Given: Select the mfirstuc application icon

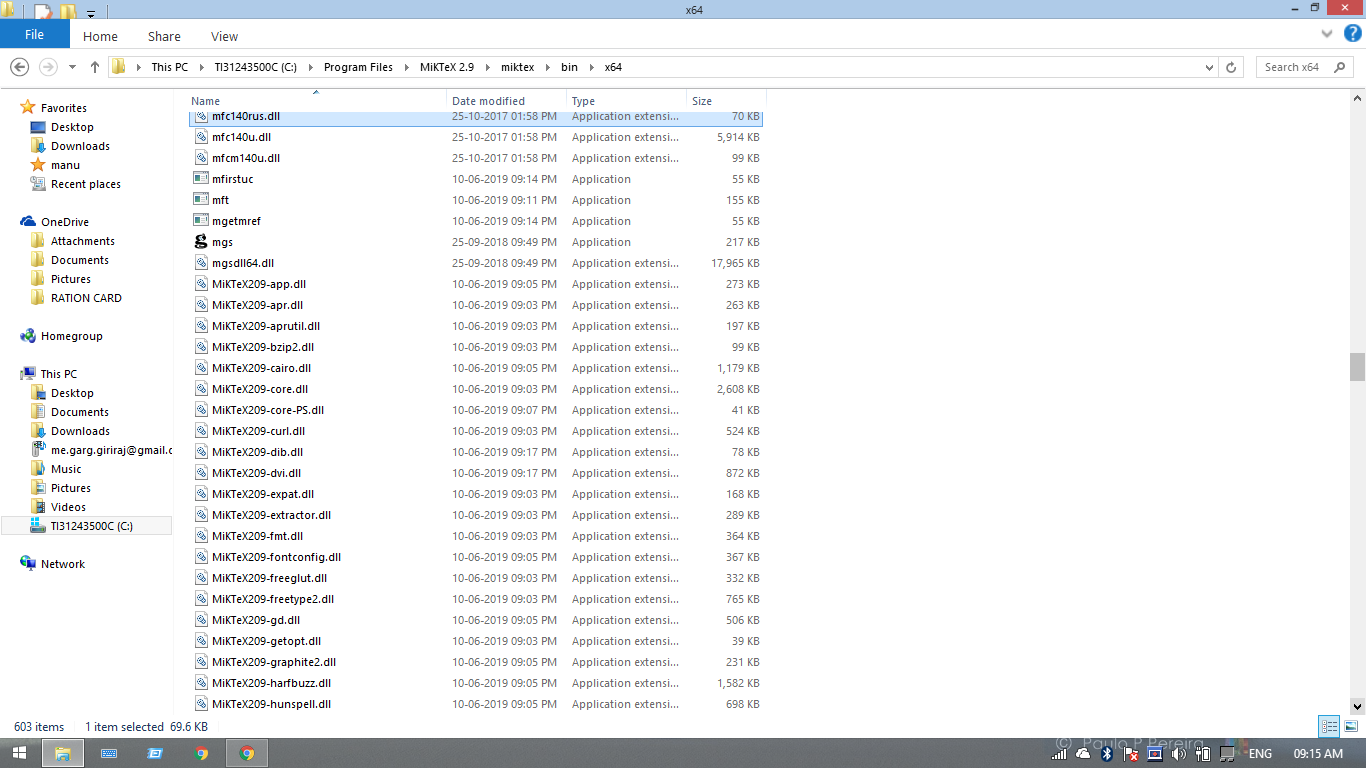Looking at the screenshot, I should (201, 179).
